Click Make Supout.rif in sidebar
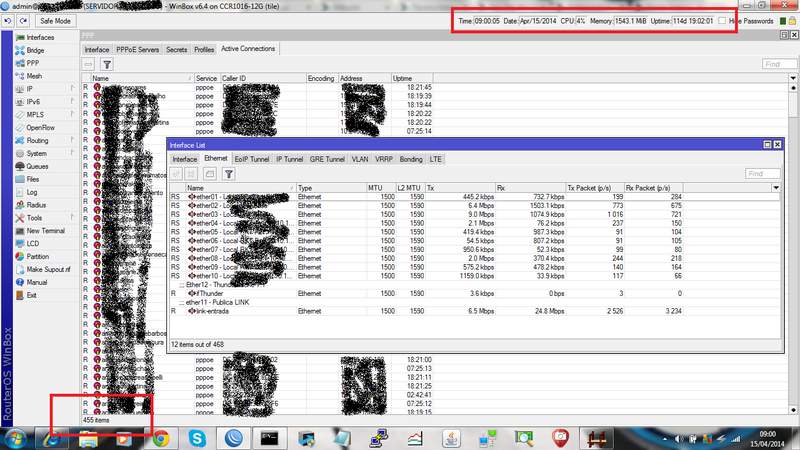This screenshot has height=450, width=800. (x=48, y=269)
